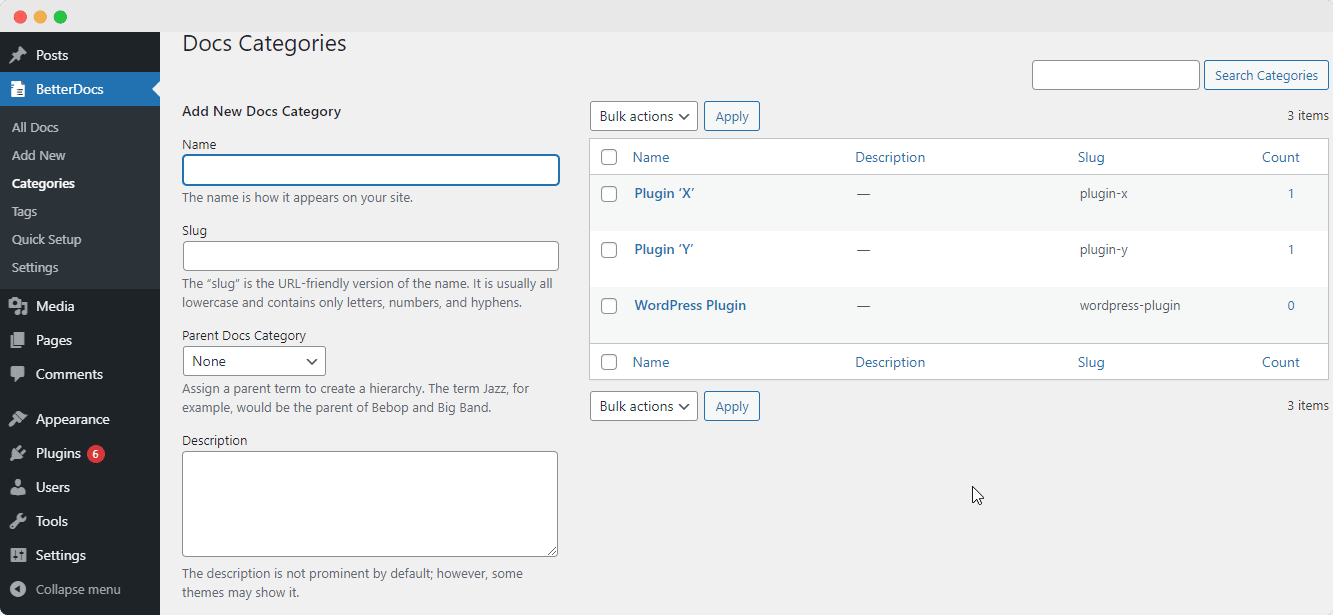The image size is (1333, 615).
Task: Click the Search Categories button
Action: point(1266,75)
